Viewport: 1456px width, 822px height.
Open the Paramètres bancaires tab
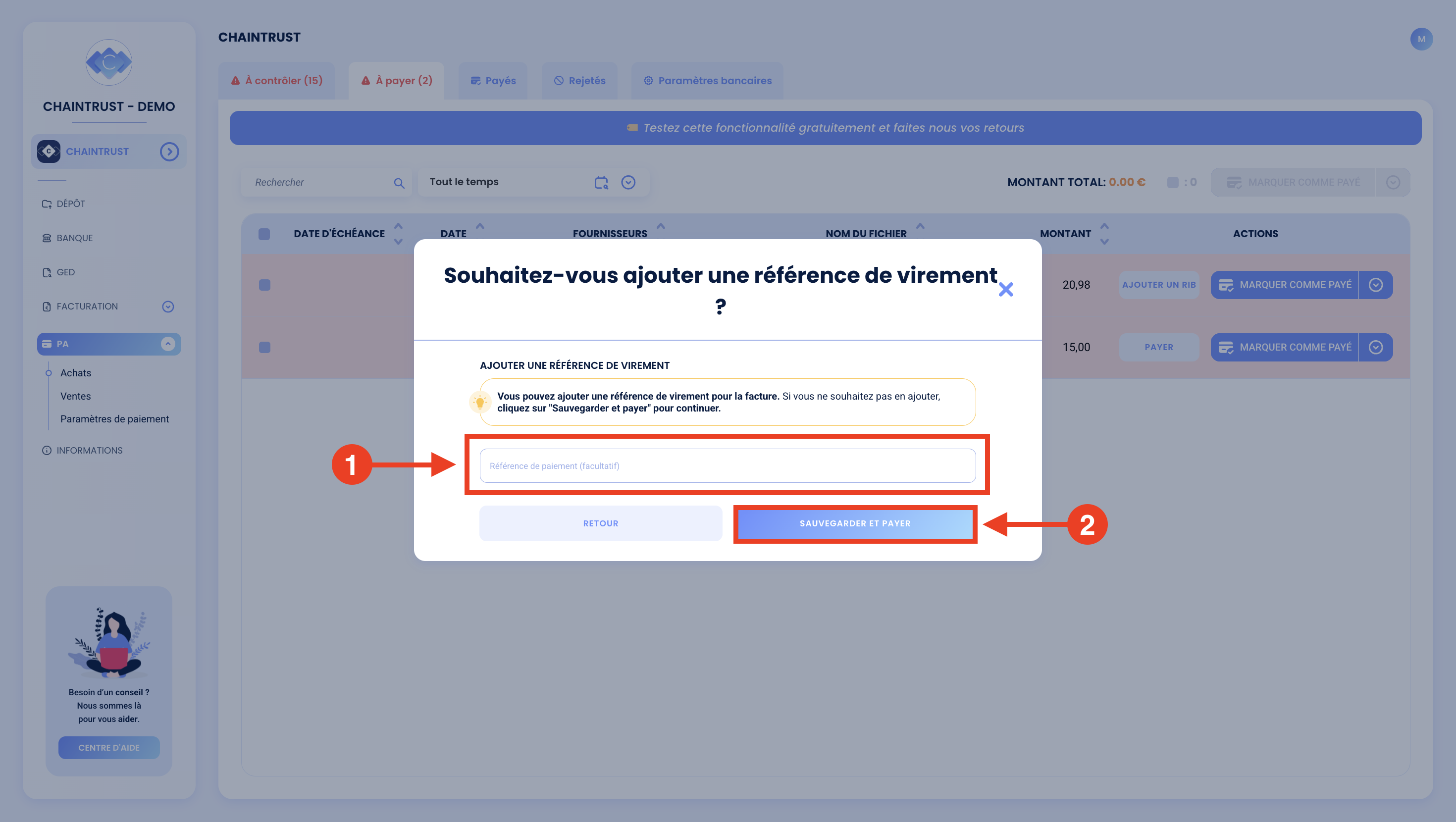coord(707,81)
